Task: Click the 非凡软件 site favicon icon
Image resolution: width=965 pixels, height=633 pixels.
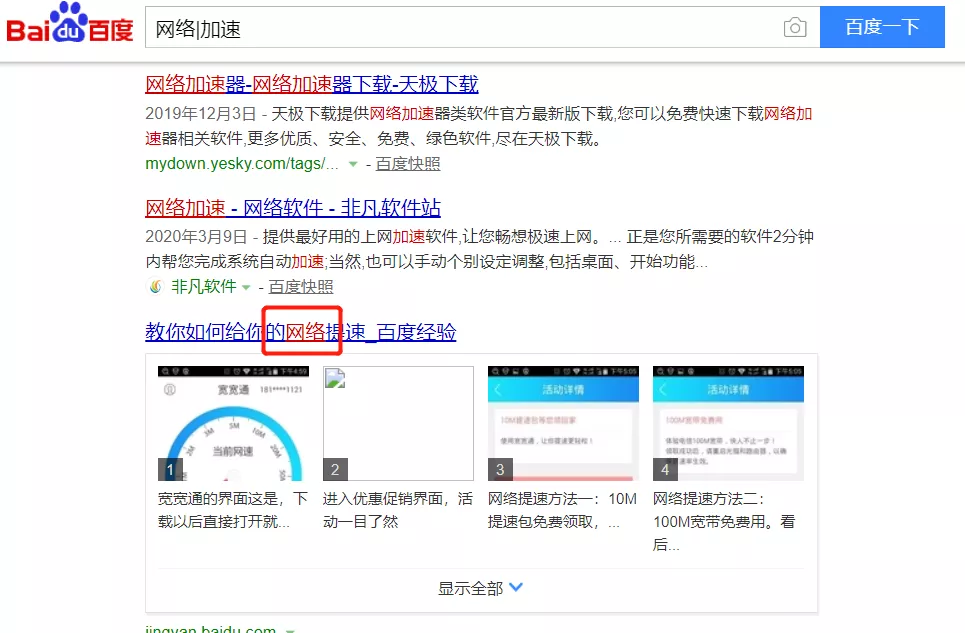Action: tap(155, 287)
